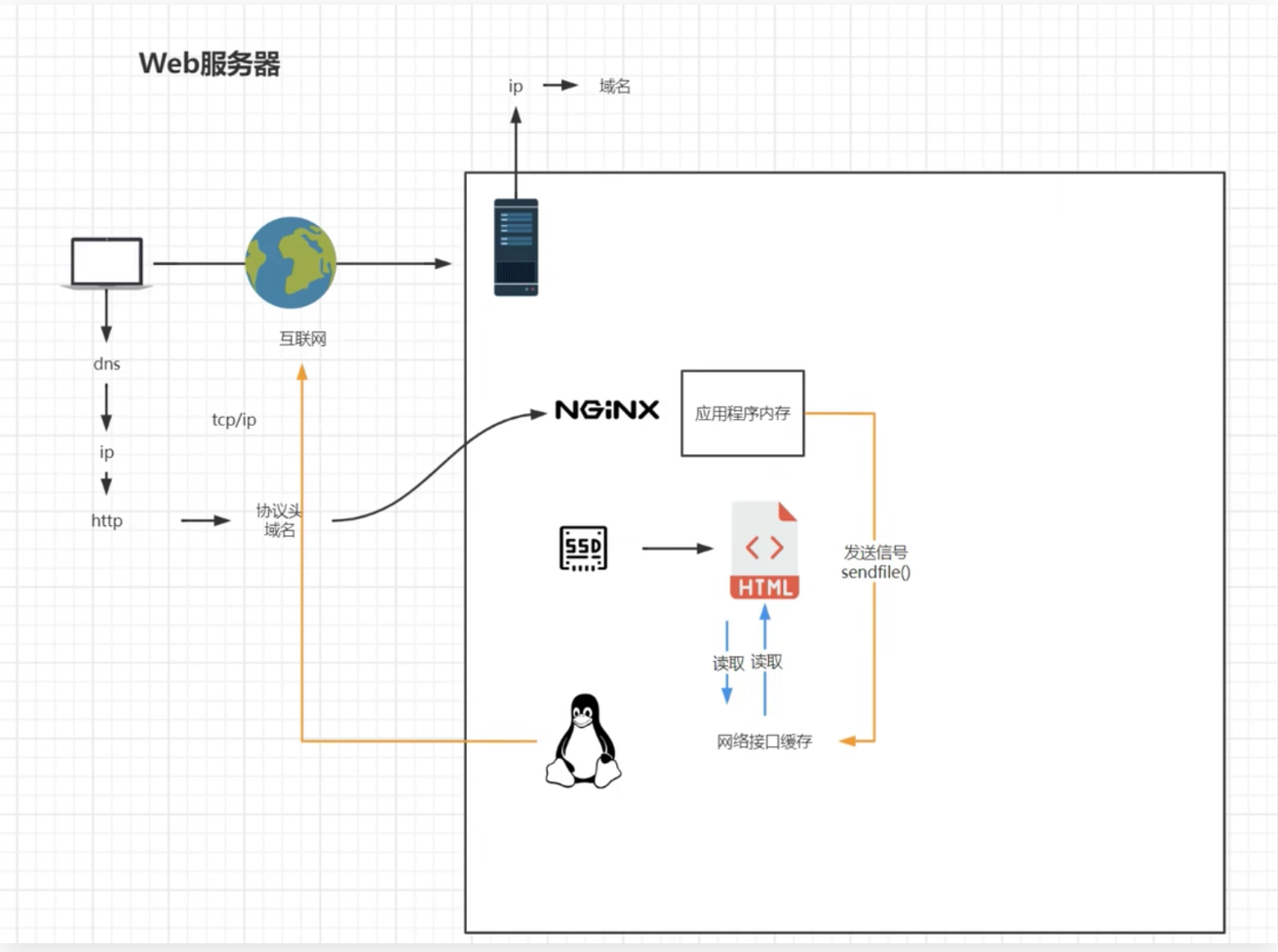Viewport: 1278px width, 952px height.
Task: Select the dark server rack icon
Action: (516, 248)
